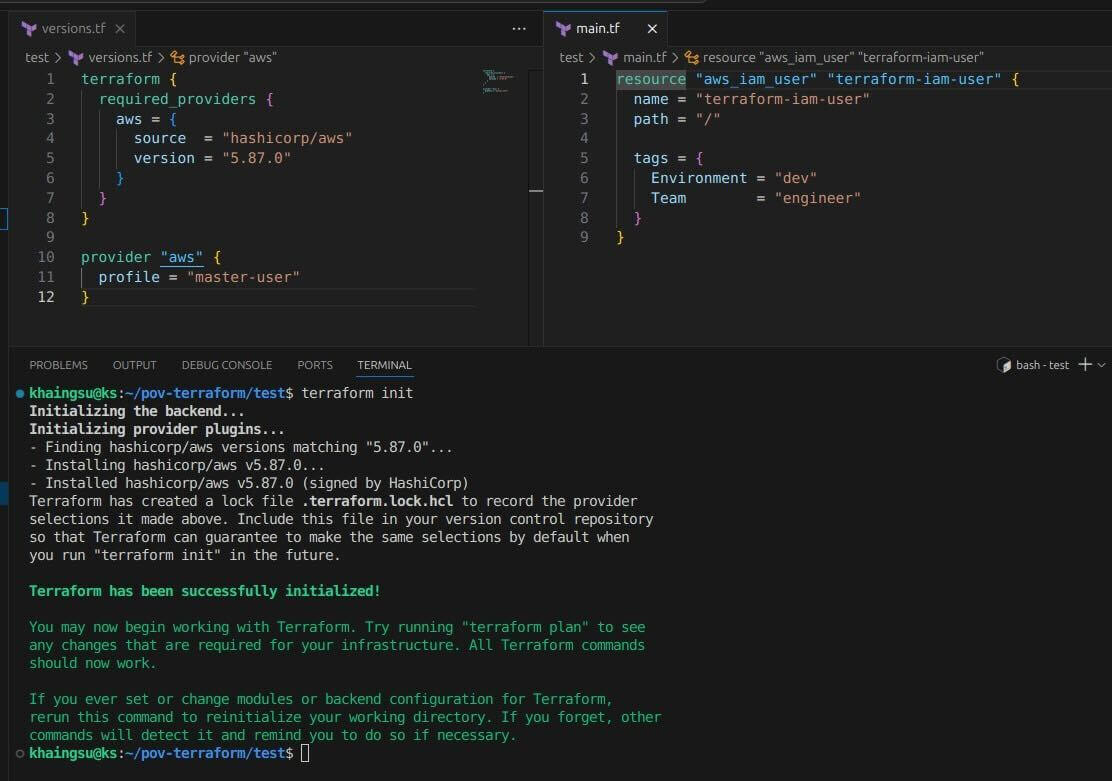
Task: Click the bash - test terminal label
Action: [x=1042, y=365]
